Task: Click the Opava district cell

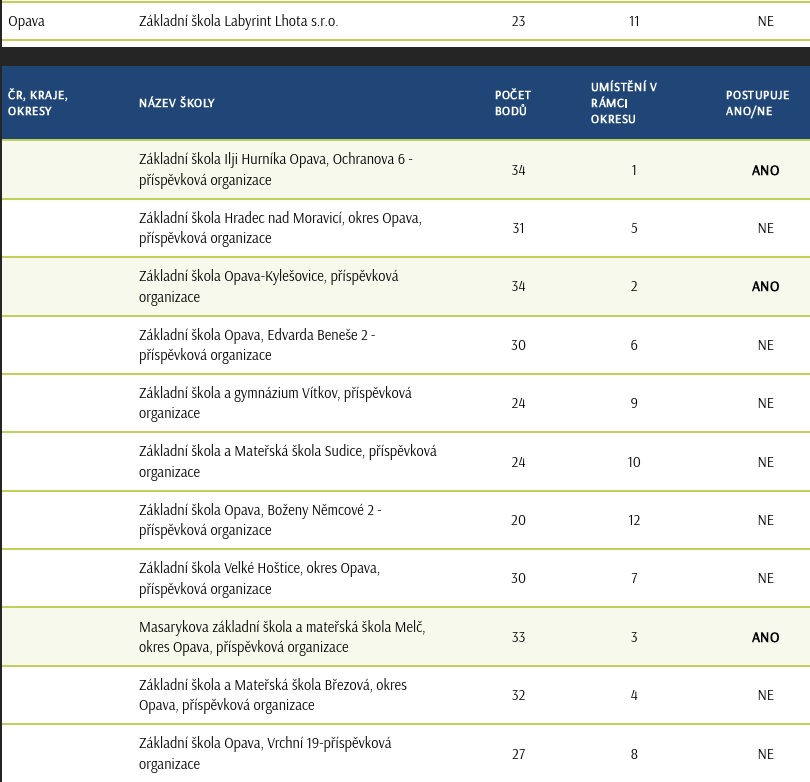Action: click(x=26, y=21)
